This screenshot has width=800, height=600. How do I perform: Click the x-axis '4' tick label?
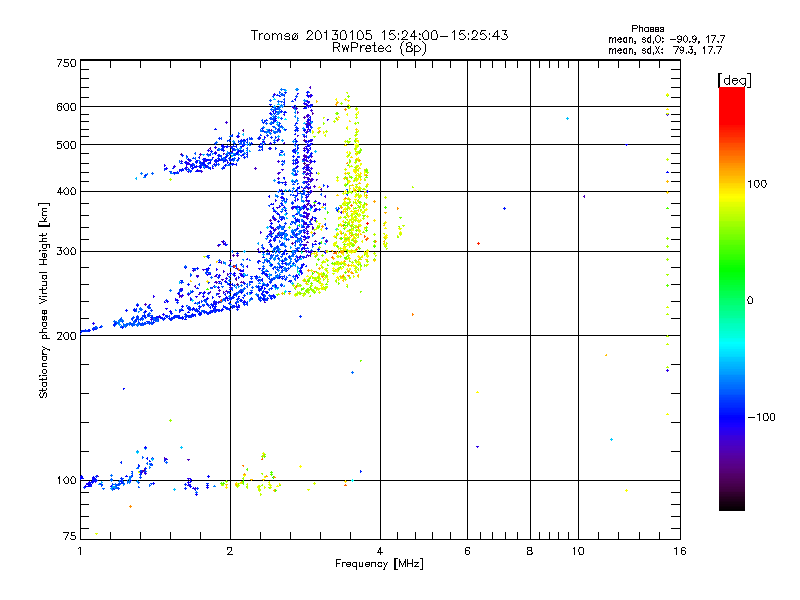[380, 551]
